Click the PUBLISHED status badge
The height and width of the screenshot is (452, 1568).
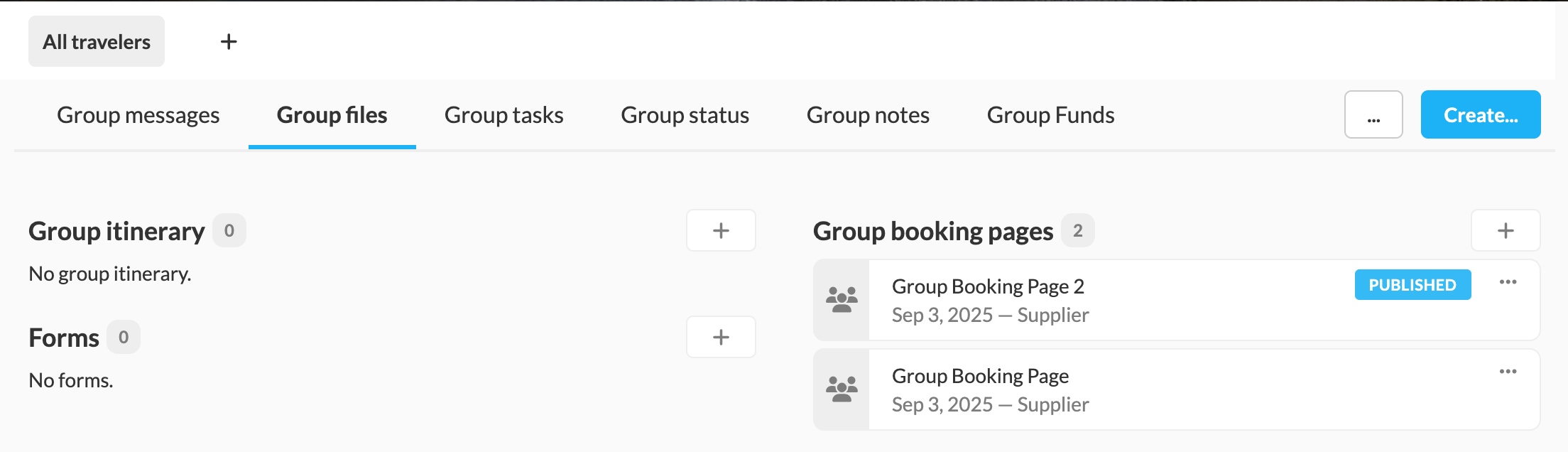[1412, 285]
